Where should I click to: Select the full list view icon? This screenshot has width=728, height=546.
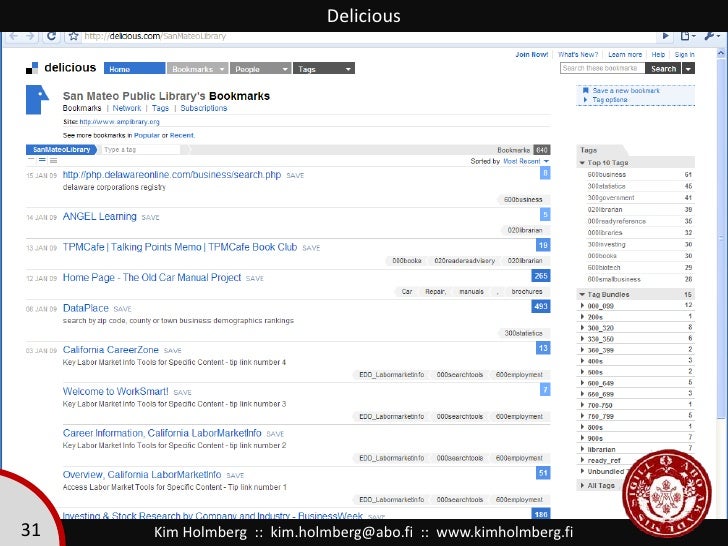point(53,160)
